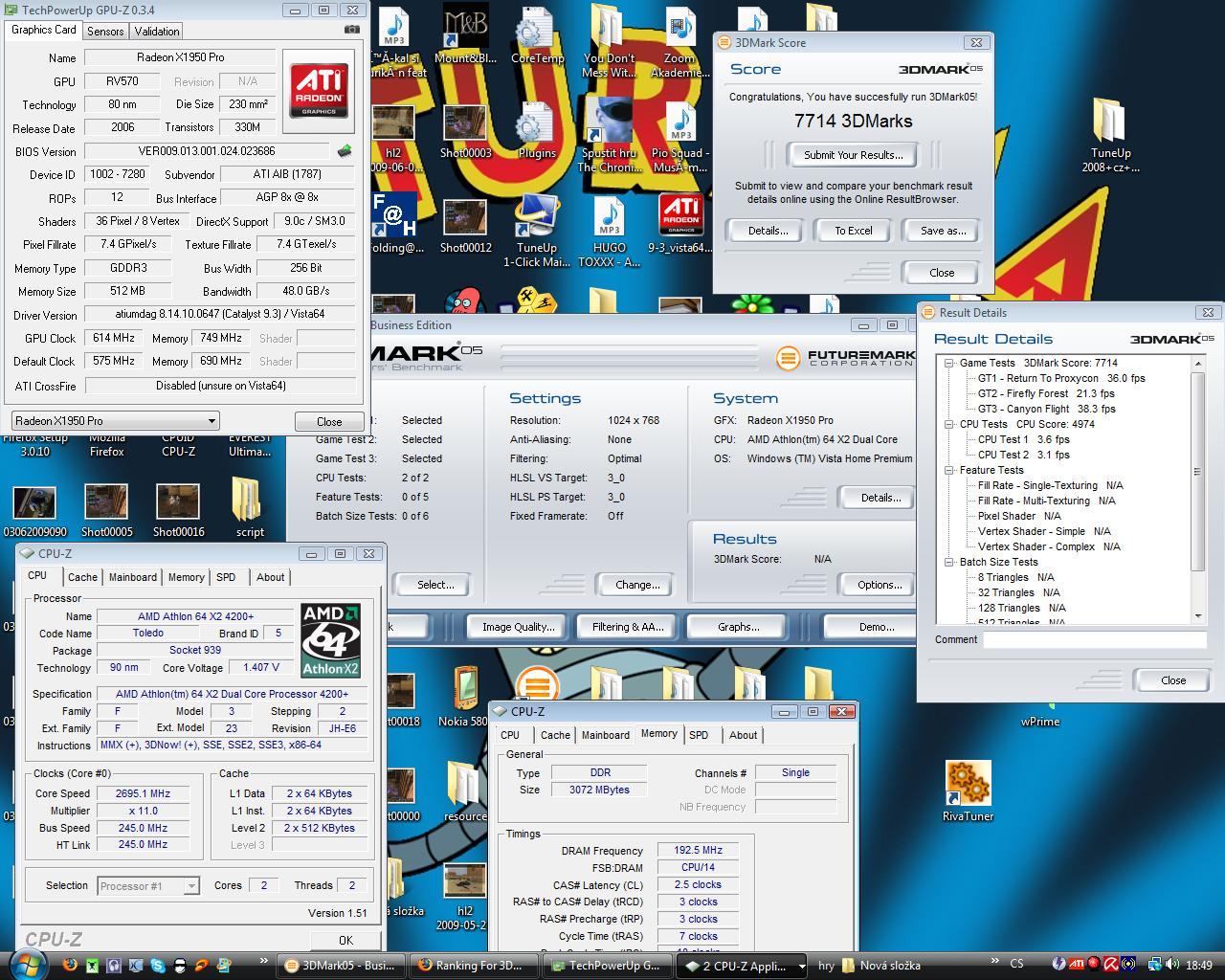Click Select tests button in 3DMark05
Viewport: 1225px width, 980px height.
pyautogui.click(x=435, y=585)
